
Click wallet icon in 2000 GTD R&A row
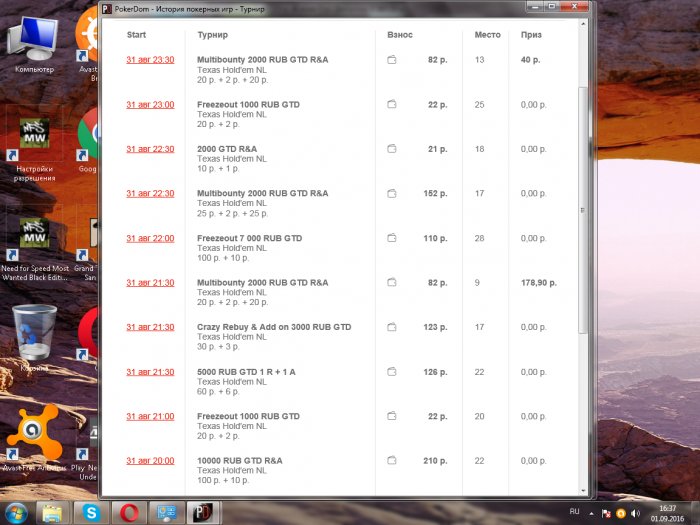point(392,149)
